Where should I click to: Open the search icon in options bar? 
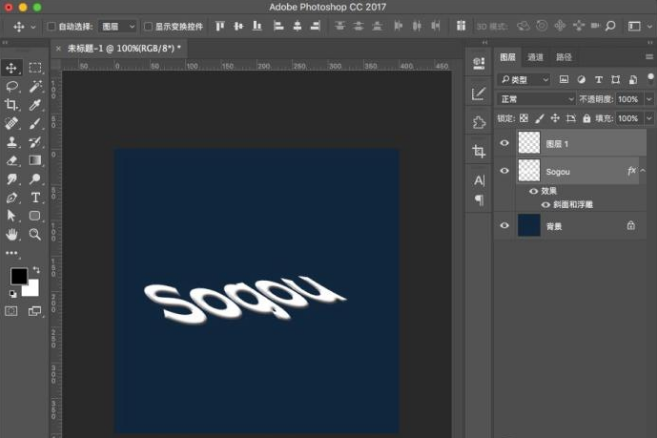610,26
